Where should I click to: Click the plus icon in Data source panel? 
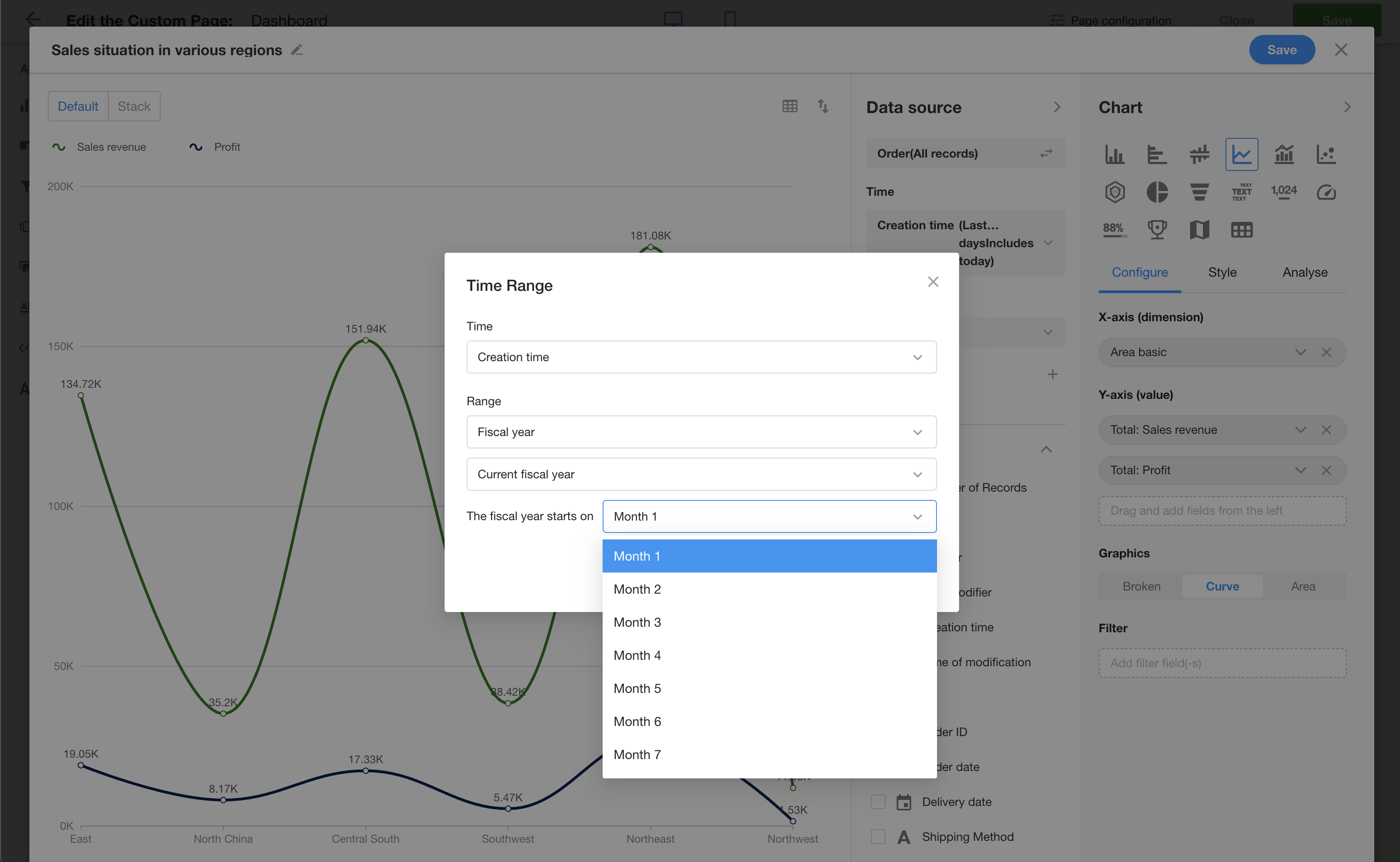tap(1052, 374)
